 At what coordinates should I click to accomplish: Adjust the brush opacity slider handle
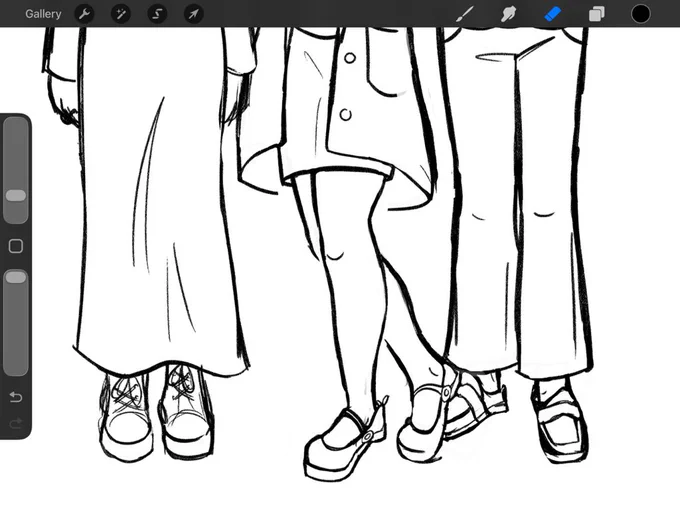[16, 277]
